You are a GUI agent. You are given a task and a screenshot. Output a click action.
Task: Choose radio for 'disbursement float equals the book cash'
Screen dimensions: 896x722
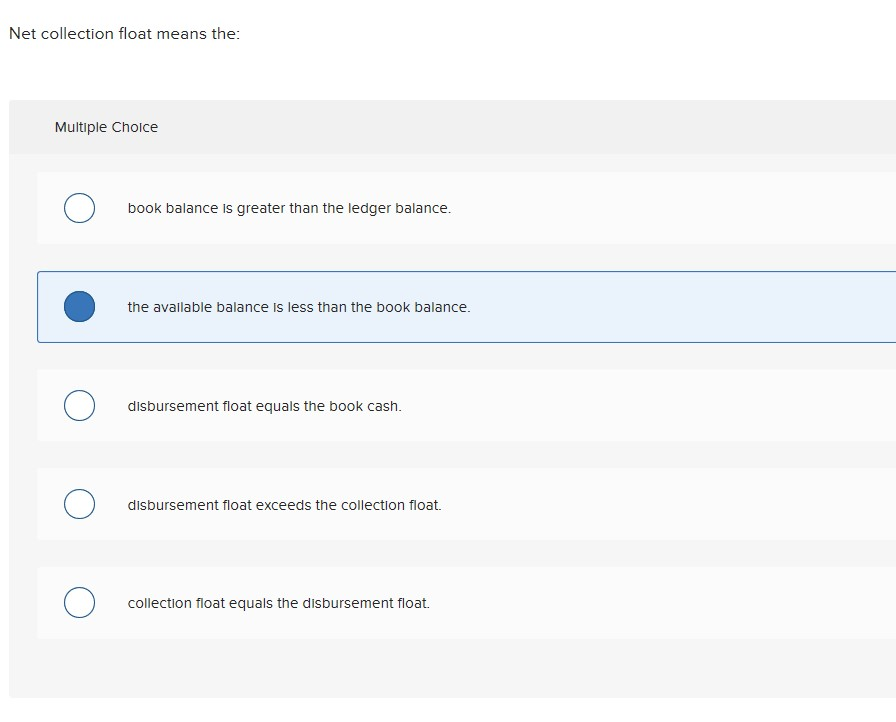pyautogui.click(x=79, y=406)
